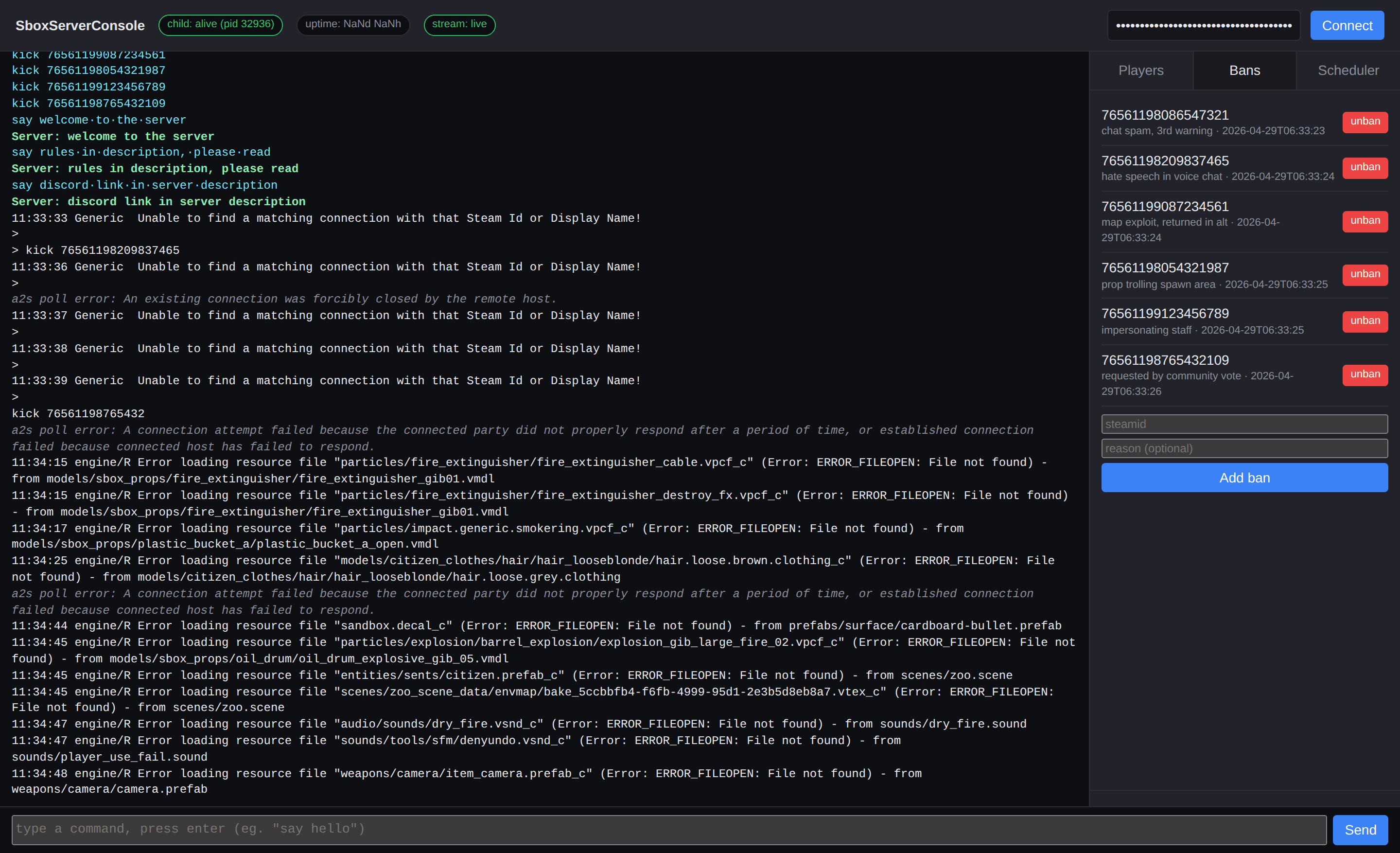Click 'Server: welcome to the server' line

coord(113,136)
